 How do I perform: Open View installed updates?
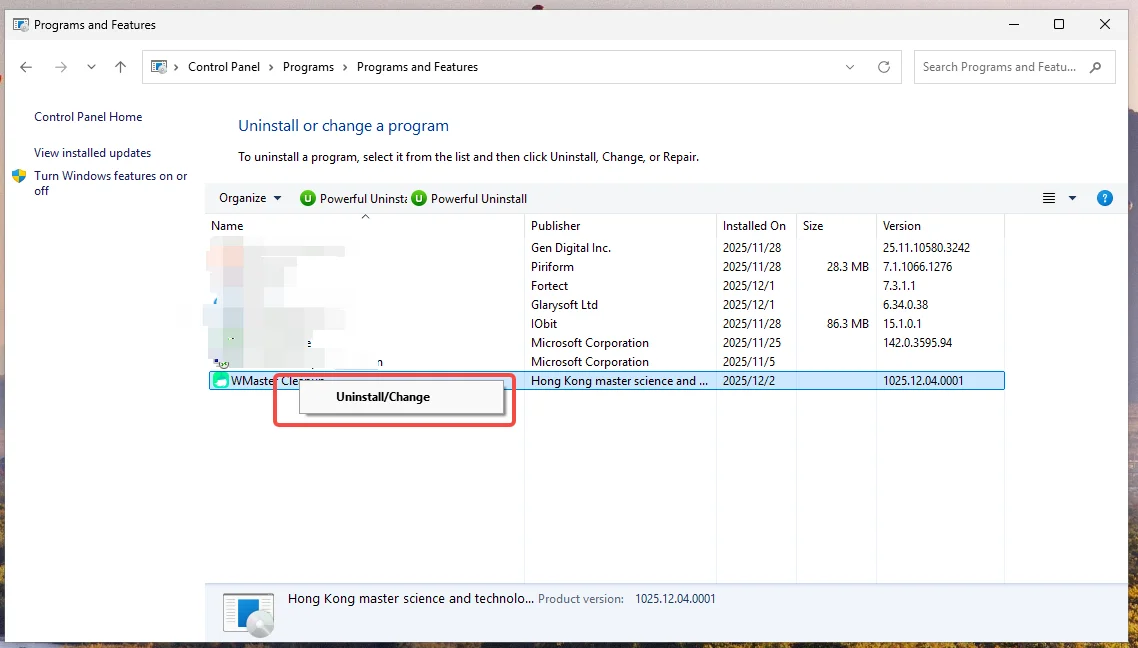(x=92, y=152)
